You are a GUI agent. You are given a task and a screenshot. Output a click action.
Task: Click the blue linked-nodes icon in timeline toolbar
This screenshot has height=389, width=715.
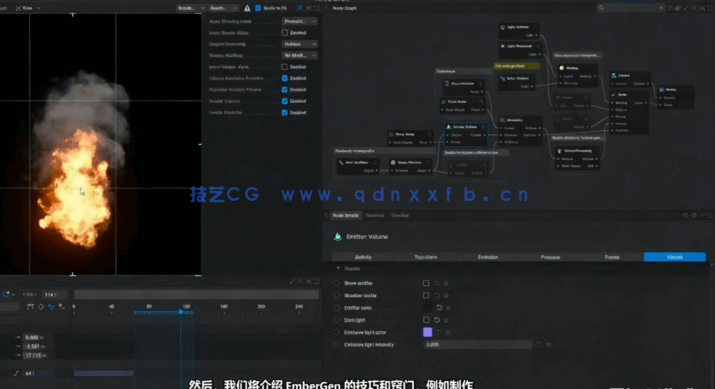click(x=51, y=306)
